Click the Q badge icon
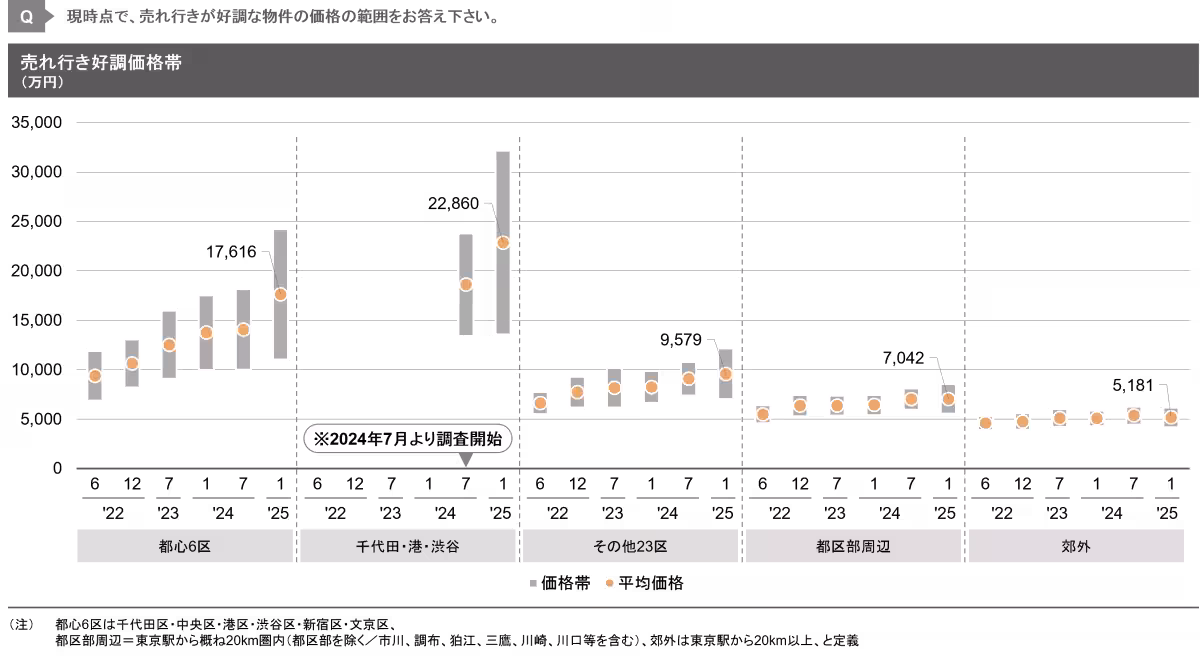The height and width of the screenshot is (656, 1200). pos(27,17)
